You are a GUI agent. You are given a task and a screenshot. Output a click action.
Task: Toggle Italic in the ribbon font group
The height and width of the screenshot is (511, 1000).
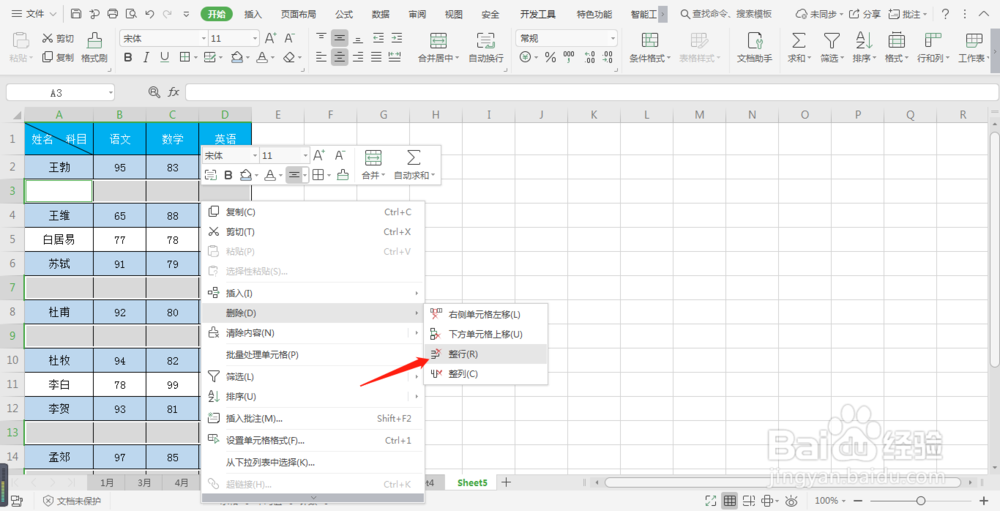(x=146, y=57)
